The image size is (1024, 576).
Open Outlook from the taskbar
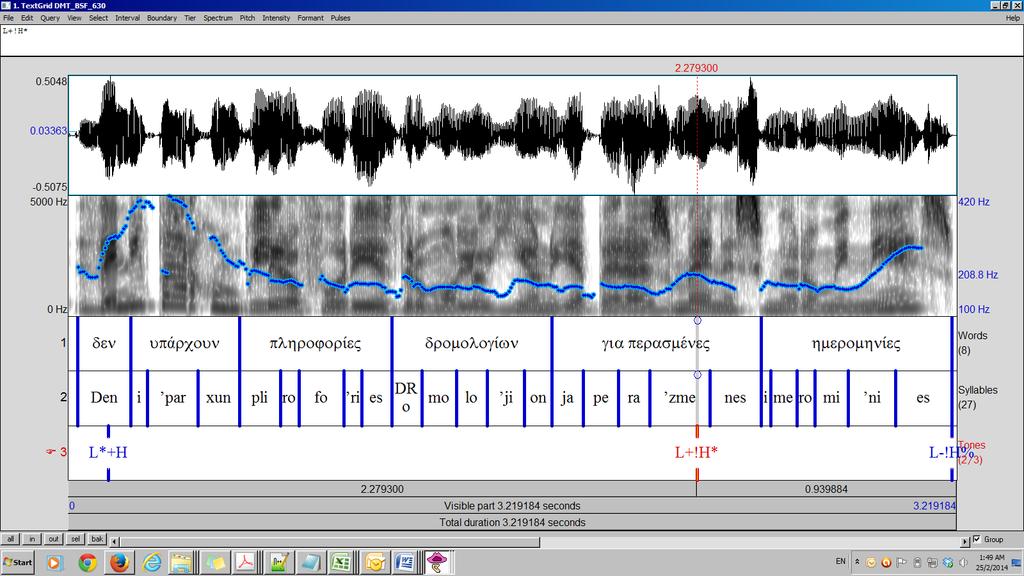[375, 562]
